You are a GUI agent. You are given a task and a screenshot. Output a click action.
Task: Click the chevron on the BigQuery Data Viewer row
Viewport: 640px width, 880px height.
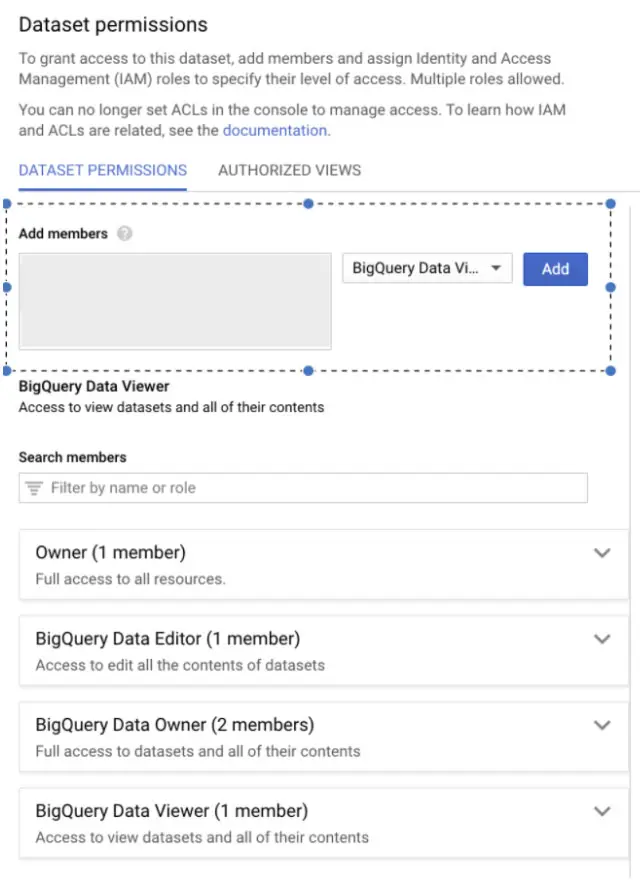pyautogui.click(x=602, y=811)
